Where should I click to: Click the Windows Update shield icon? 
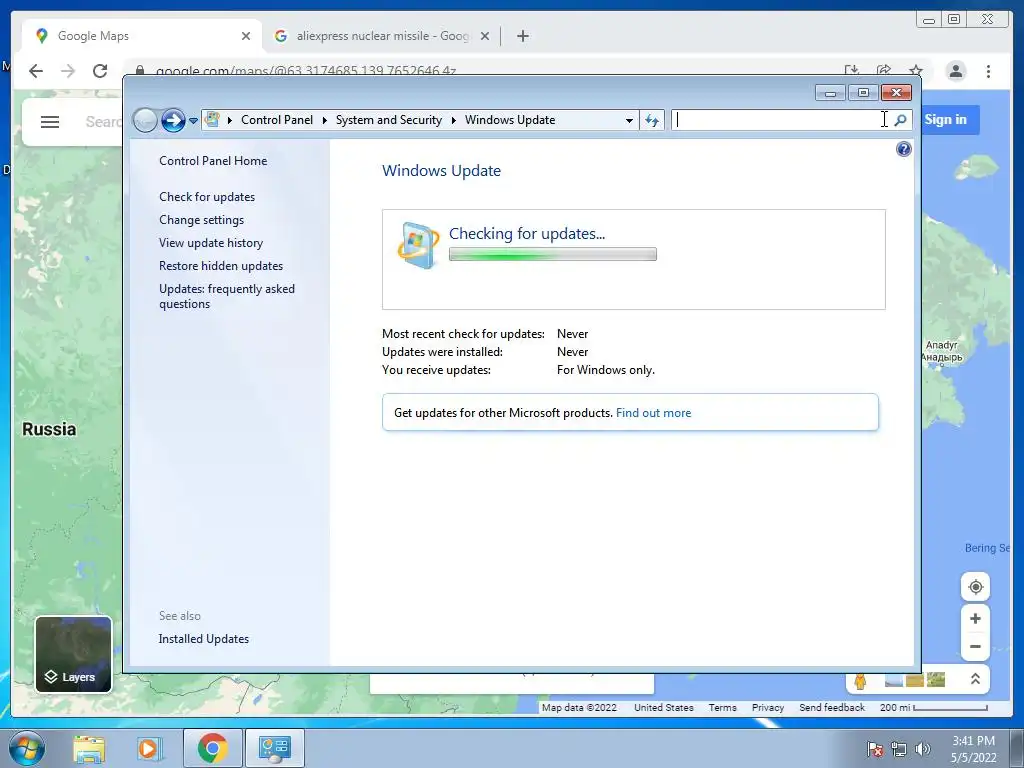click(x=418, y=246)
